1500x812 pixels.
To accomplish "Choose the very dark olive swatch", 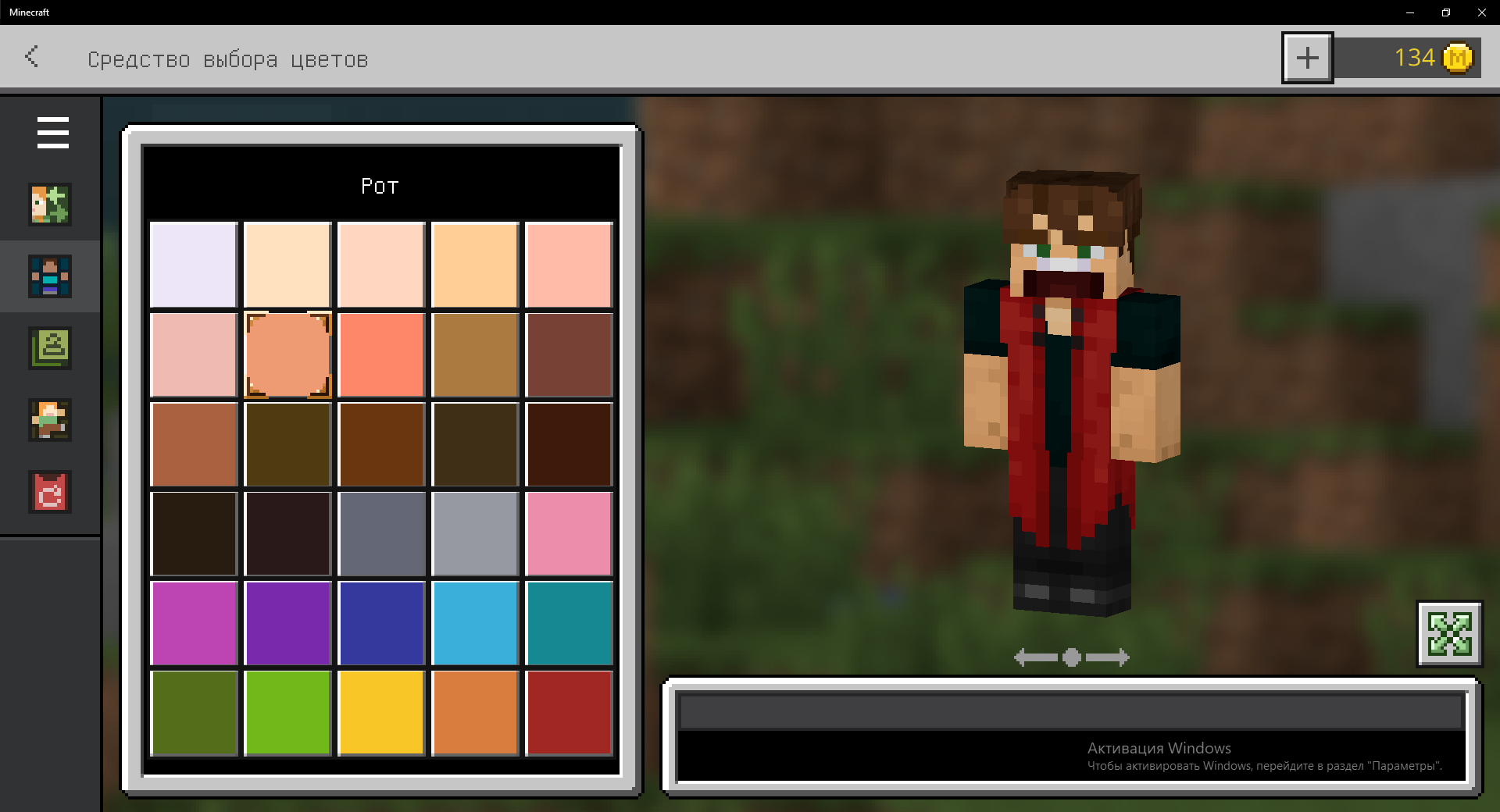I will (x=475, y=444).
